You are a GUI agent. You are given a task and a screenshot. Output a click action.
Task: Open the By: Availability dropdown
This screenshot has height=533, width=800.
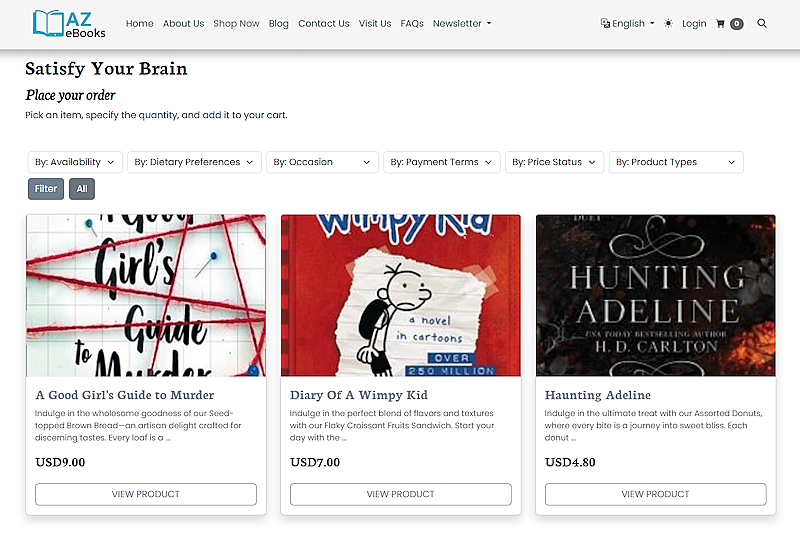[75, 162]
